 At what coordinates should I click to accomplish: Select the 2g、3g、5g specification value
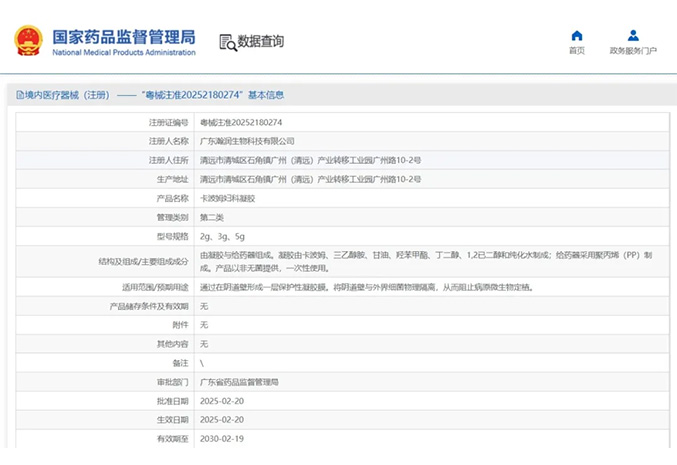222,237
